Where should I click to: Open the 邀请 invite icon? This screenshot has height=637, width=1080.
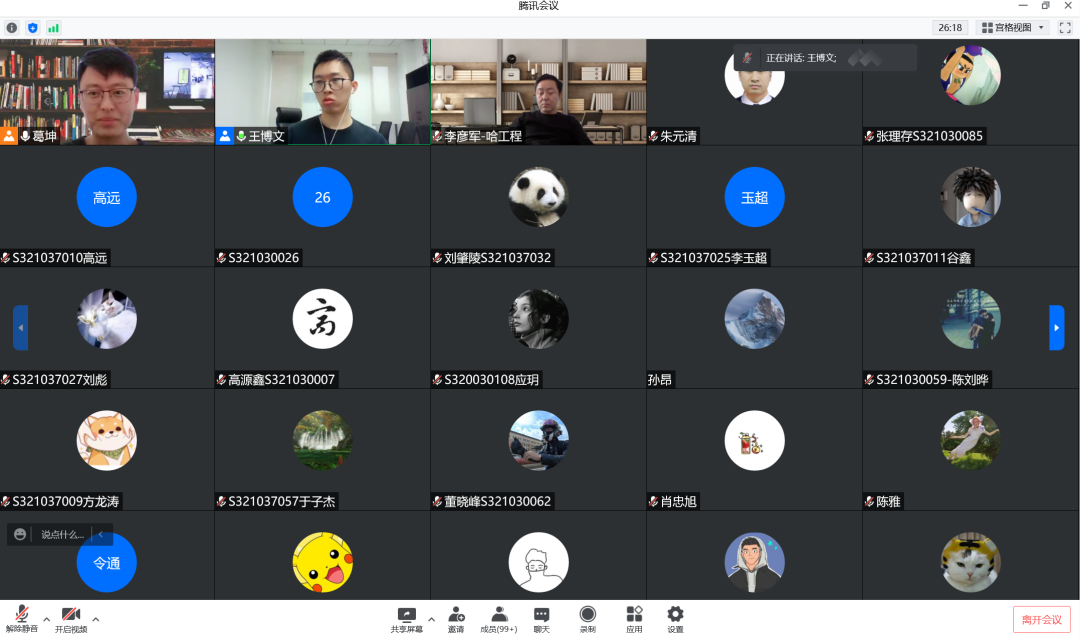coord(456,619)
